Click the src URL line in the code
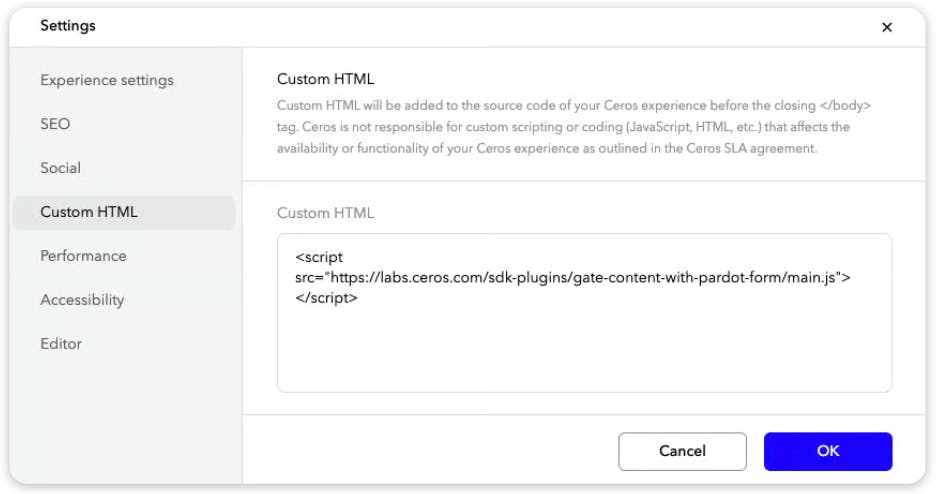 (x=572, y=278)
